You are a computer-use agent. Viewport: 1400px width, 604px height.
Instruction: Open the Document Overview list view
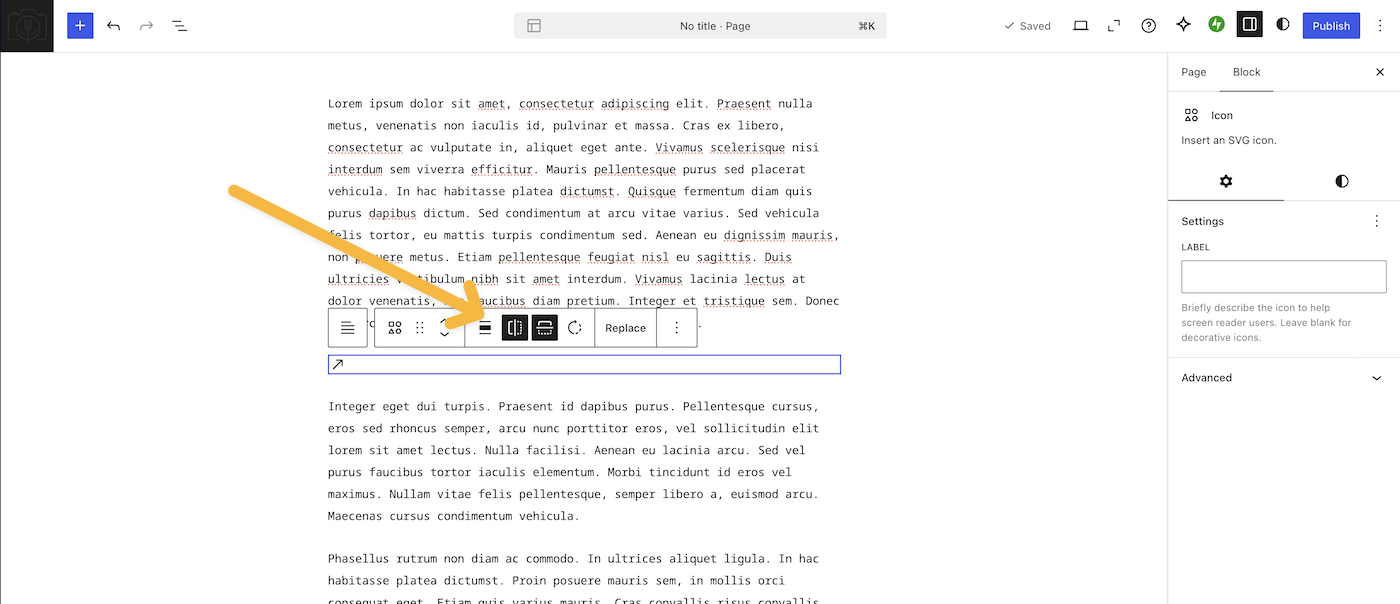(179, 26)
